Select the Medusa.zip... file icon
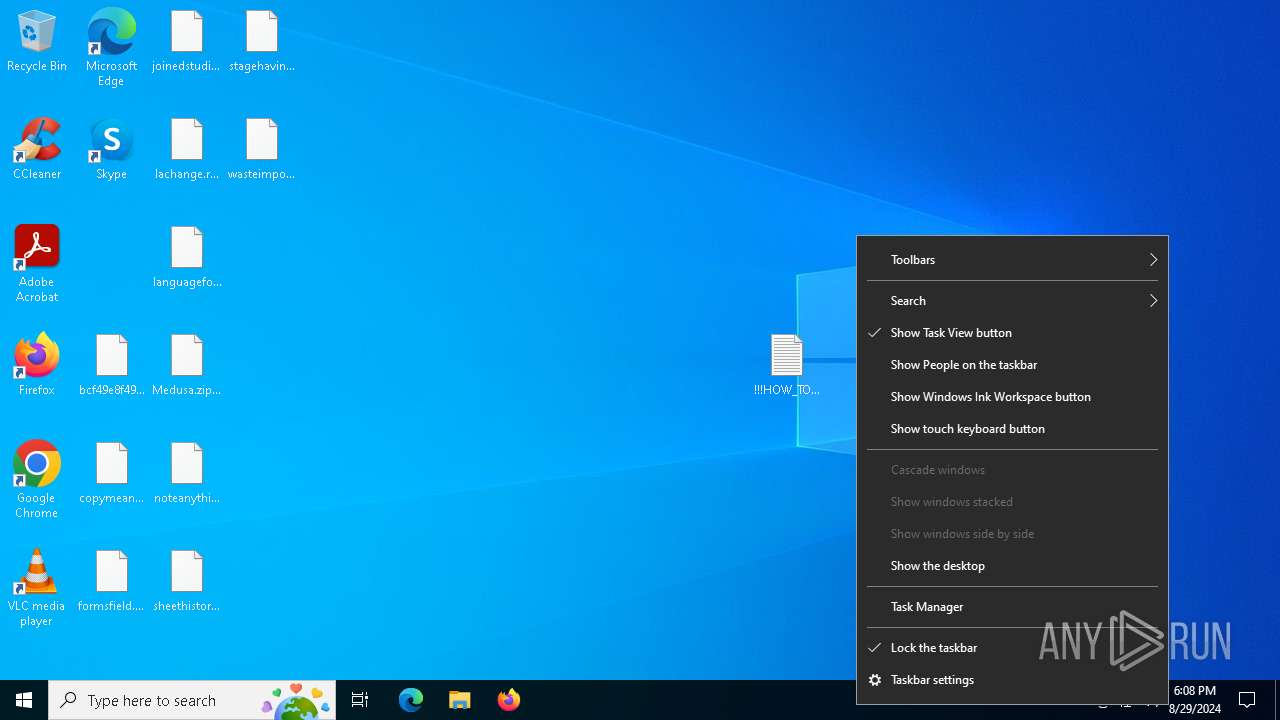The image size is (1280, 720). tap(186, 366)
